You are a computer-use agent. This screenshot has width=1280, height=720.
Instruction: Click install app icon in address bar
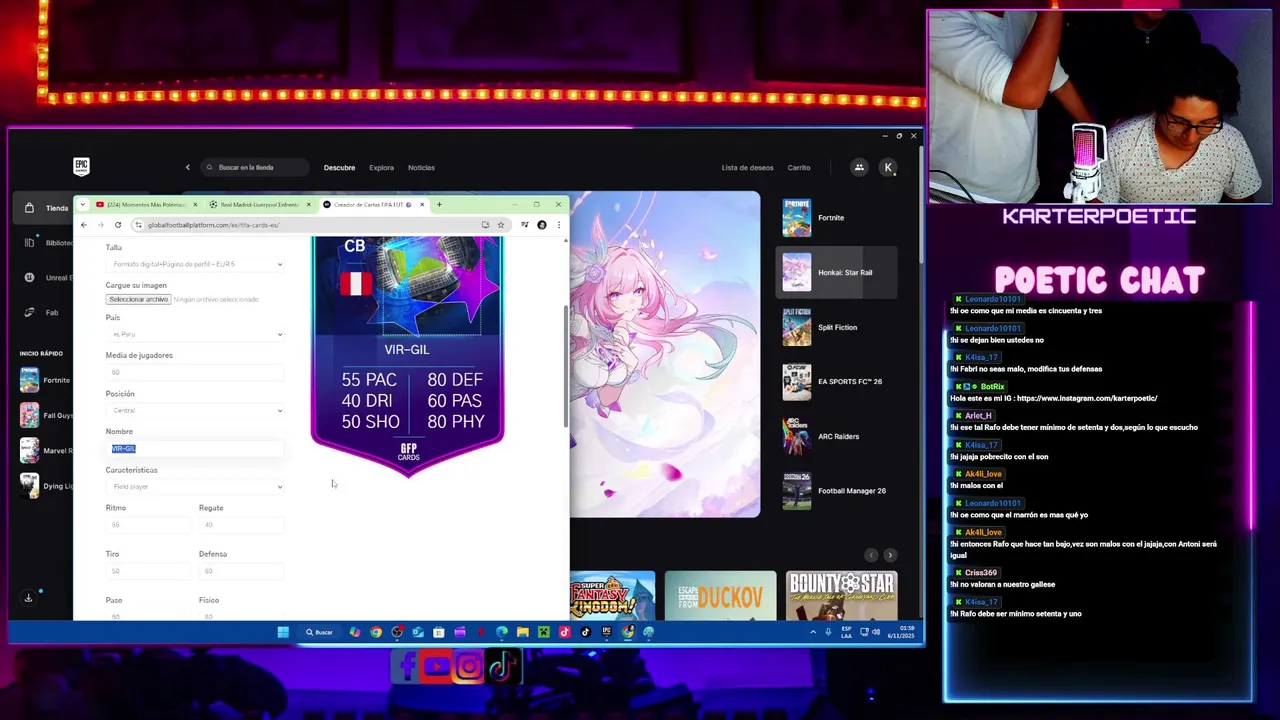[485, 225]
